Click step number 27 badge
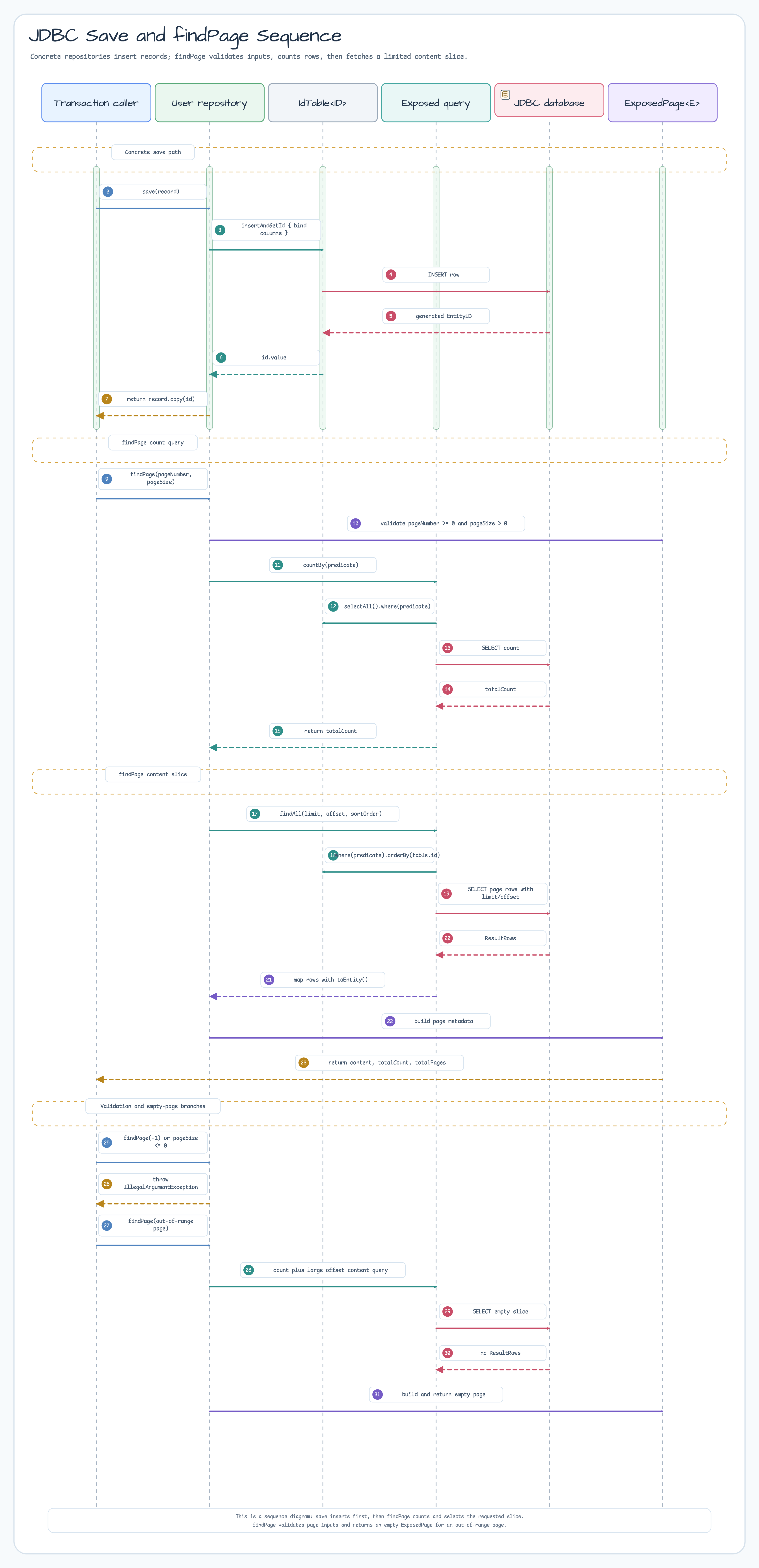 tap(107, 1225)
